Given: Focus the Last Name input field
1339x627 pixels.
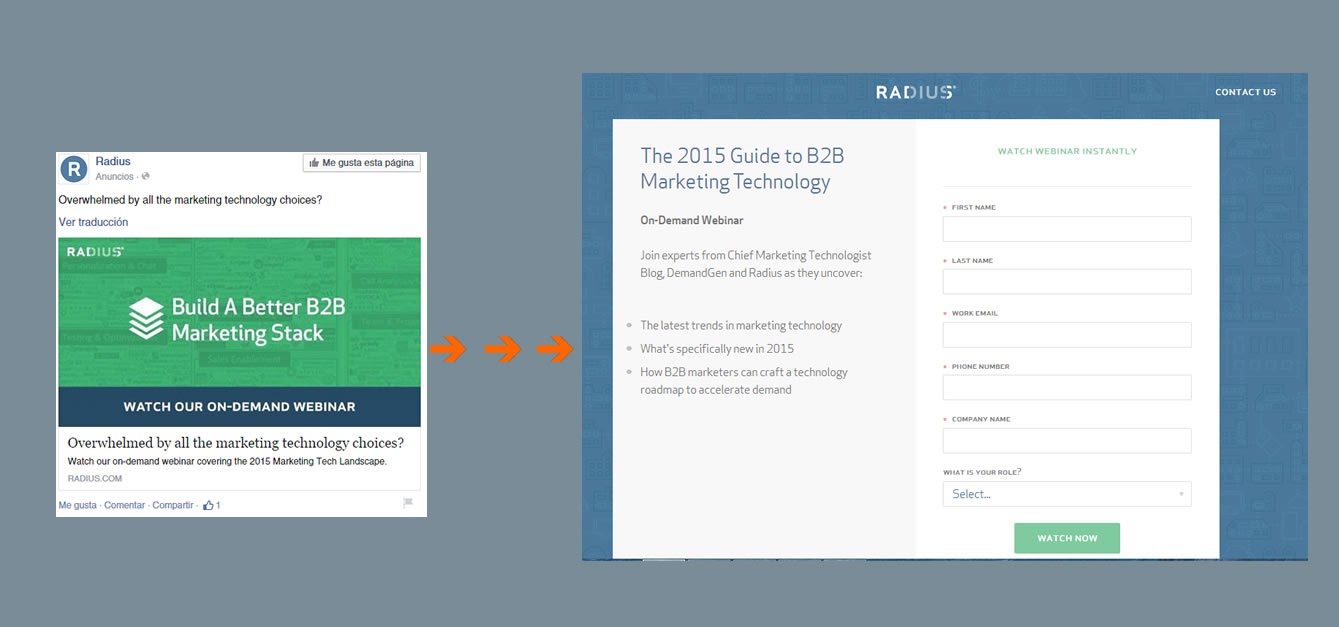Looking at the screenshot, I should click(x=1067, y=282).
